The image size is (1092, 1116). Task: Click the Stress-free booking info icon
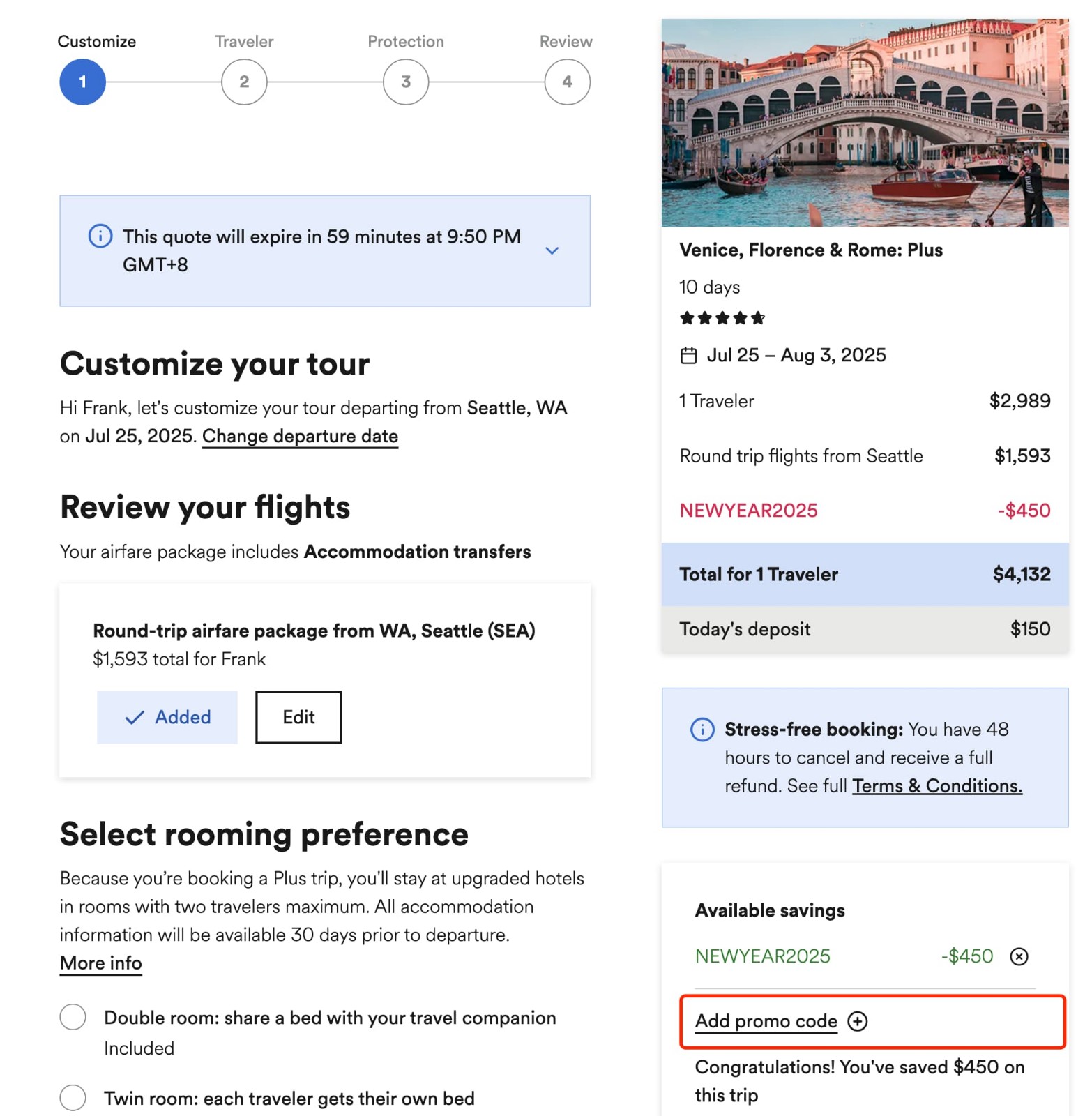(x=702, y=730)
